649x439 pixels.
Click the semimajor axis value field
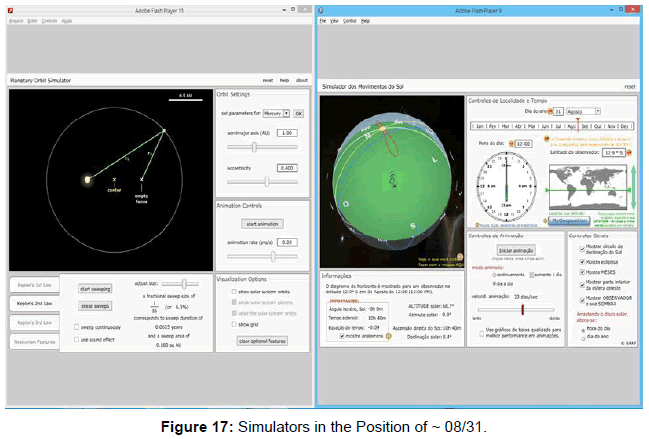[x=287, y=132]
